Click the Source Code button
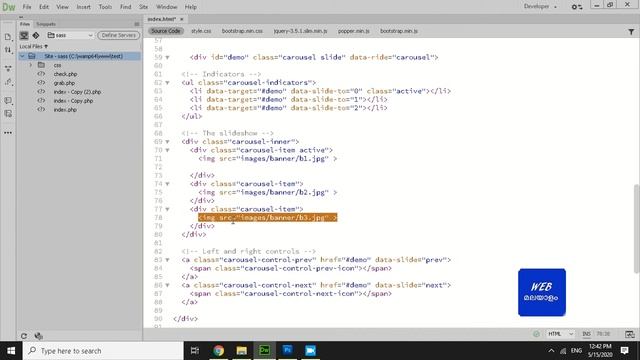This screenshot has width=640, height=360. coord(165,31)
